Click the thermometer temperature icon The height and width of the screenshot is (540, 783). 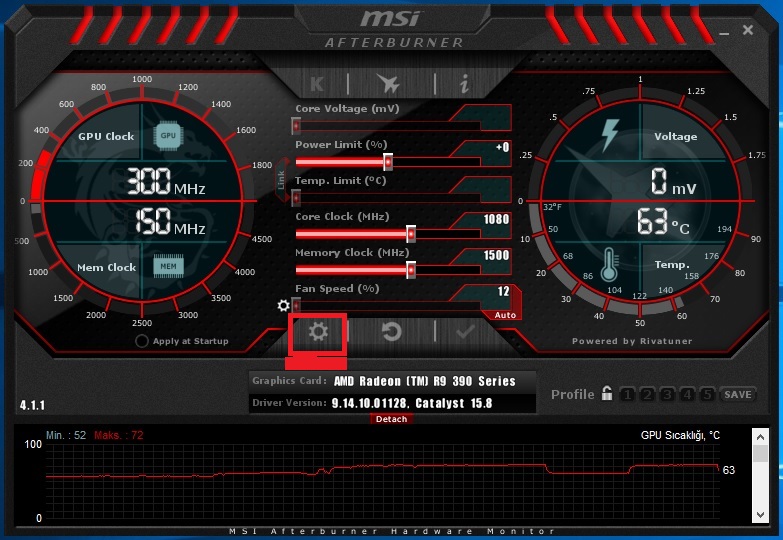click(x=610, y=264)
